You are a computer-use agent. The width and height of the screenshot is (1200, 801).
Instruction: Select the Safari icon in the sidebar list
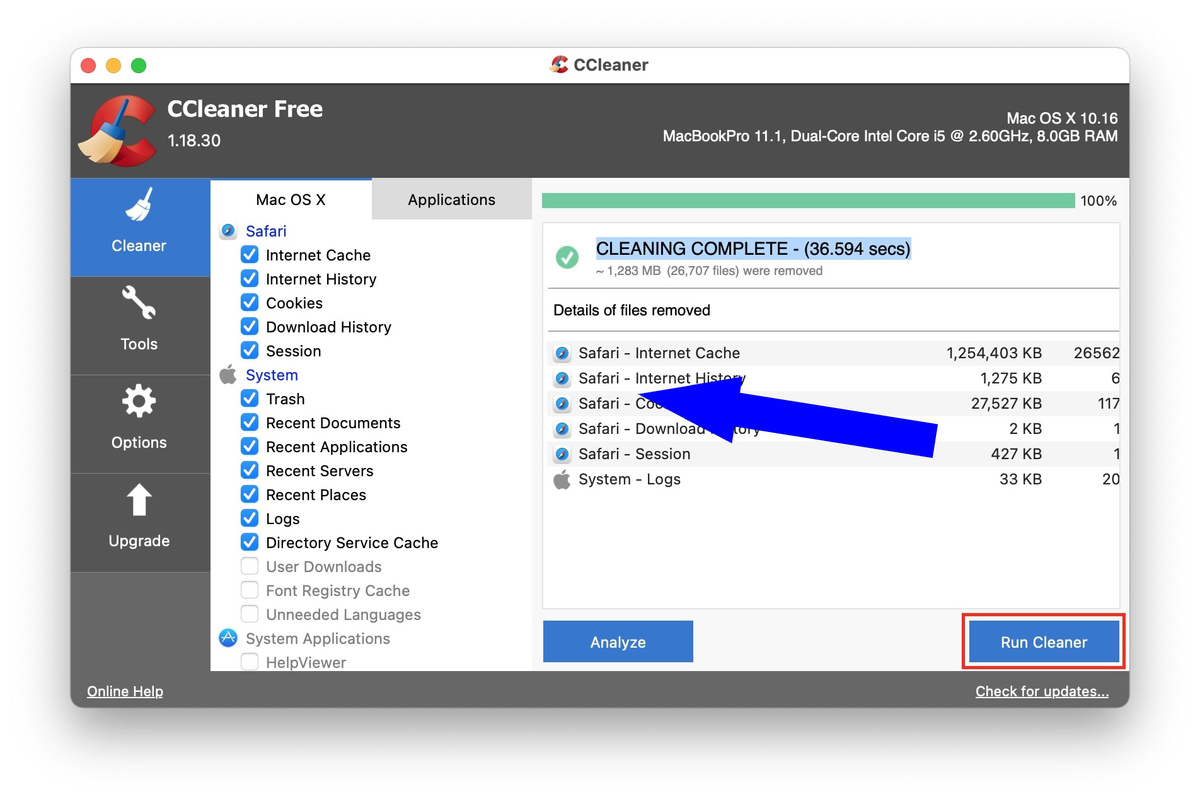point(228,231)
